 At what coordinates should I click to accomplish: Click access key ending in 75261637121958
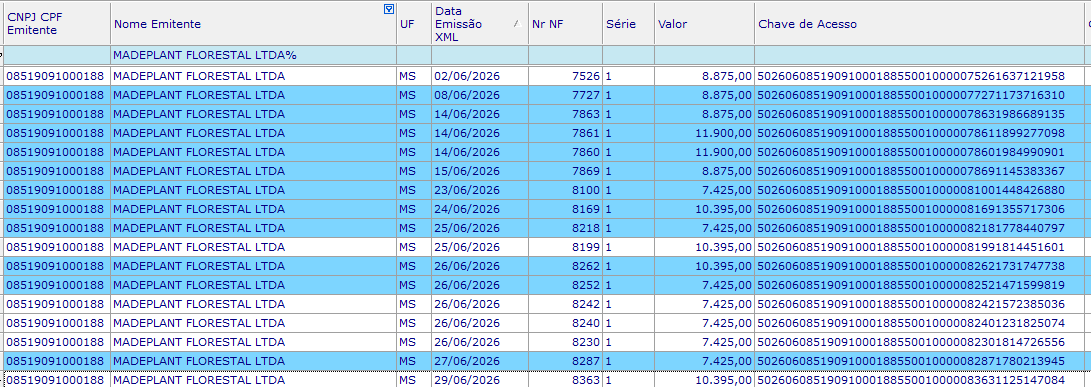(919, 76)
